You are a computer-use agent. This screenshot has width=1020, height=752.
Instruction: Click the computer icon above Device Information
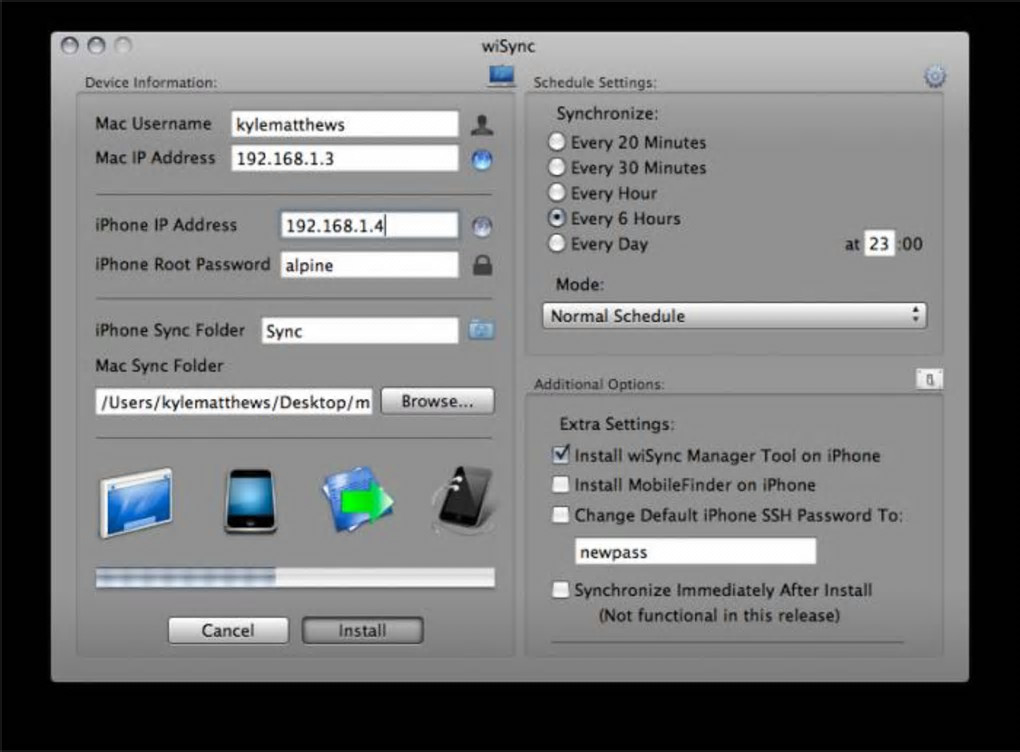(502, 76)
